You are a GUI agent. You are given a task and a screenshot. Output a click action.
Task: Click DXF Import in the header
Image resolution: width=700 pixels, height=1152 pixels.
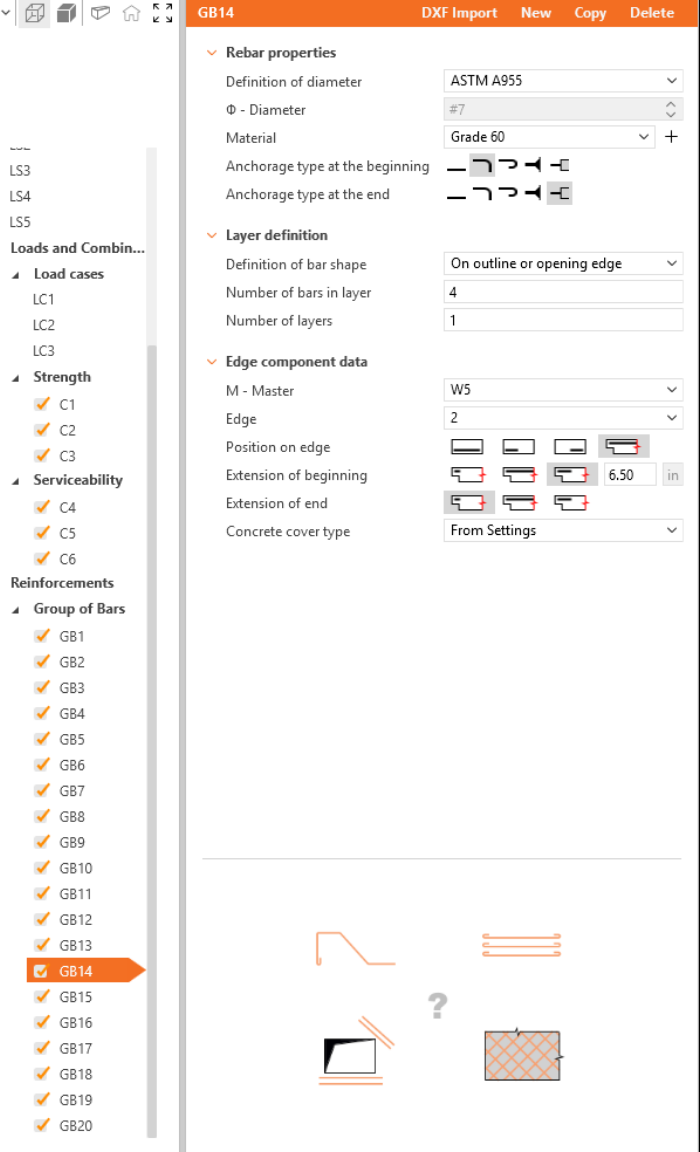[x=459, y=13]
